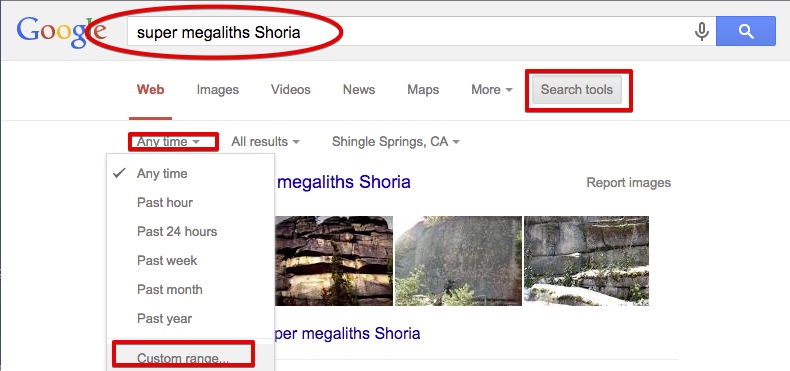Screen dimensions: 790x371
Task: Expand the Any time dropdown
Action: point(168,142)
